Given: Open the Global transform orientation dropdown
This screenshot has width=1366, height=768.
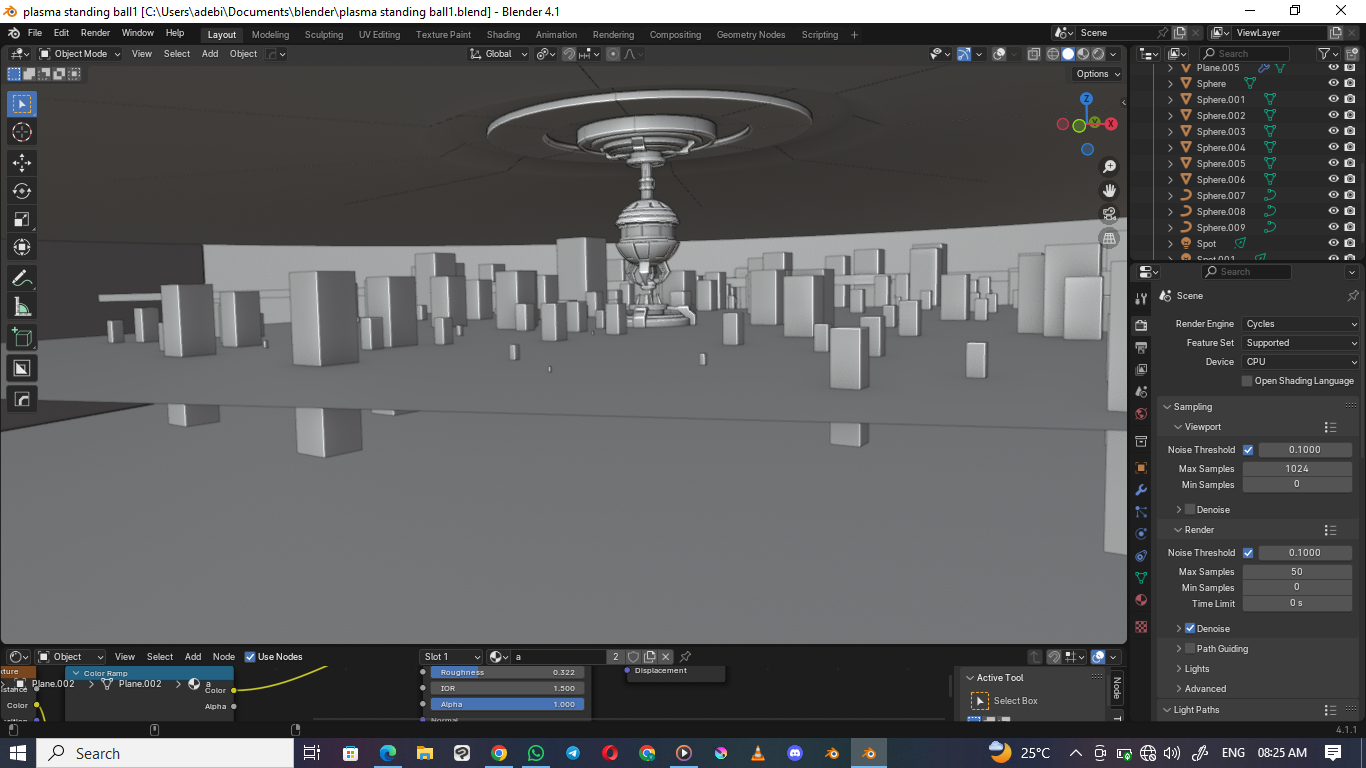Looking at the screenshot, I should coord(499,54).
